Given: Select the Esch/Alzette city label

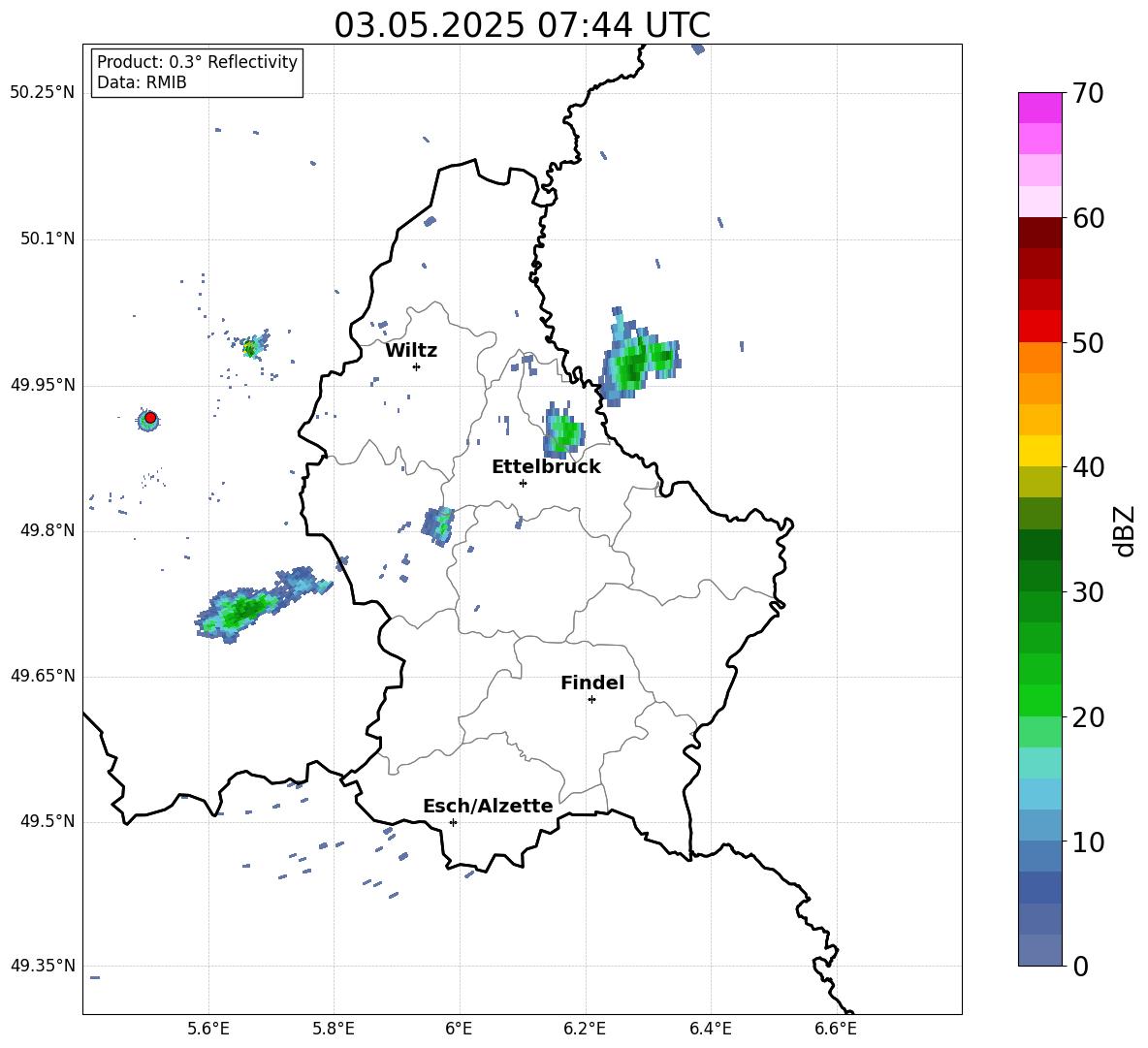Looking at the screenshot, I should coord(488,806).
